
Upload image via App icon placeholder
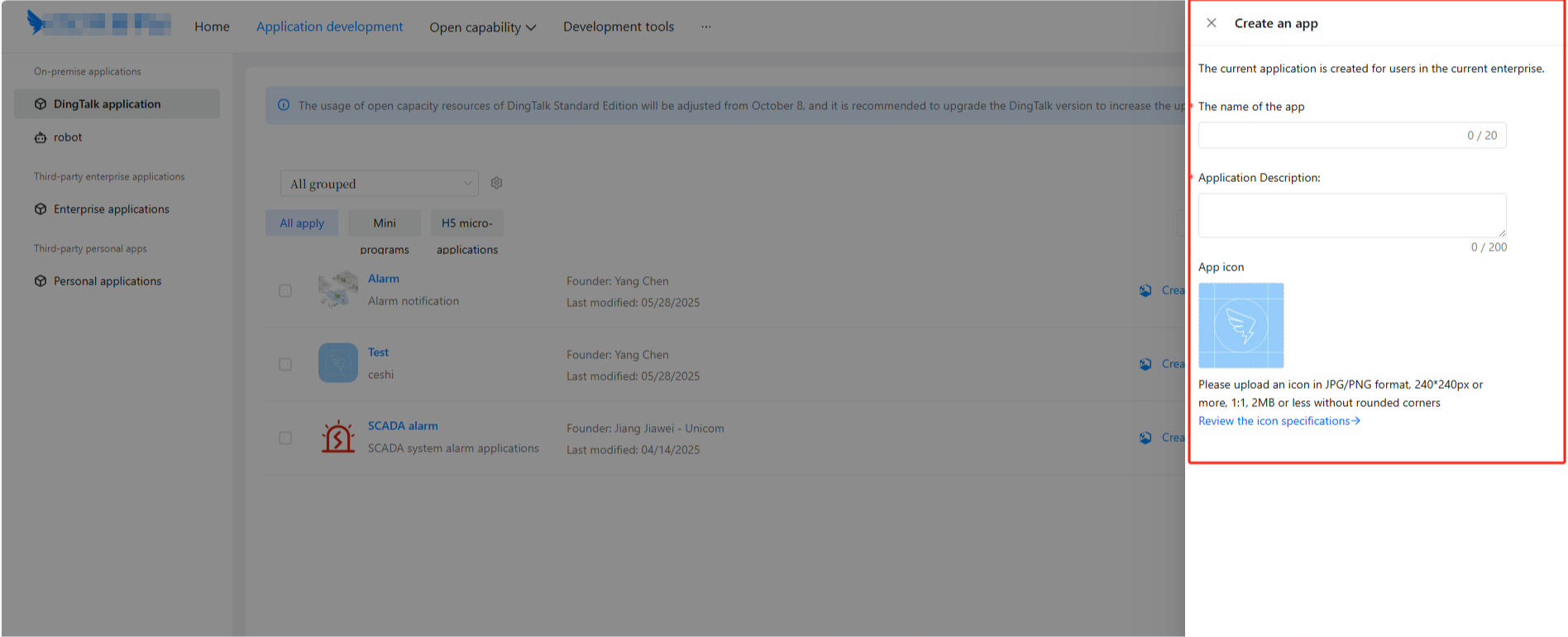click(x=1241, y=325)
